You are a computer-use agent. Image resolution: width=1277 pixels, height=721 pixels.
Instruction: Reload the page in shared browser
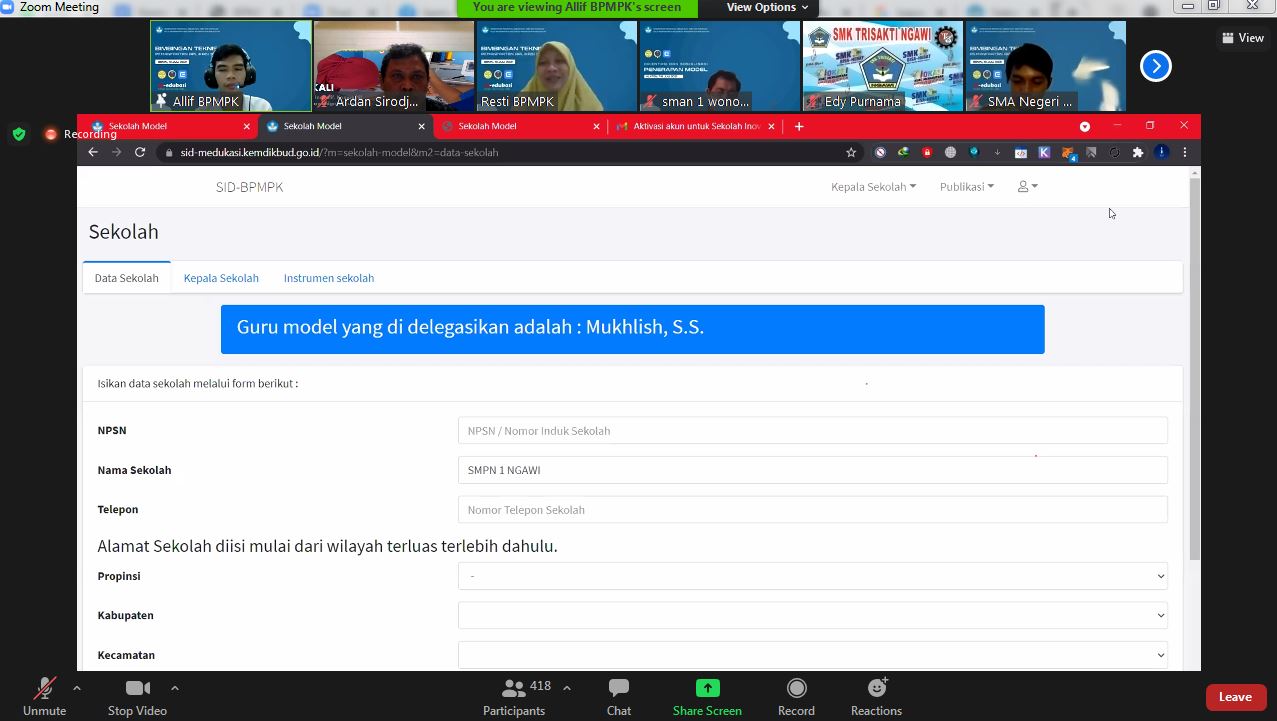pos(140,152)
